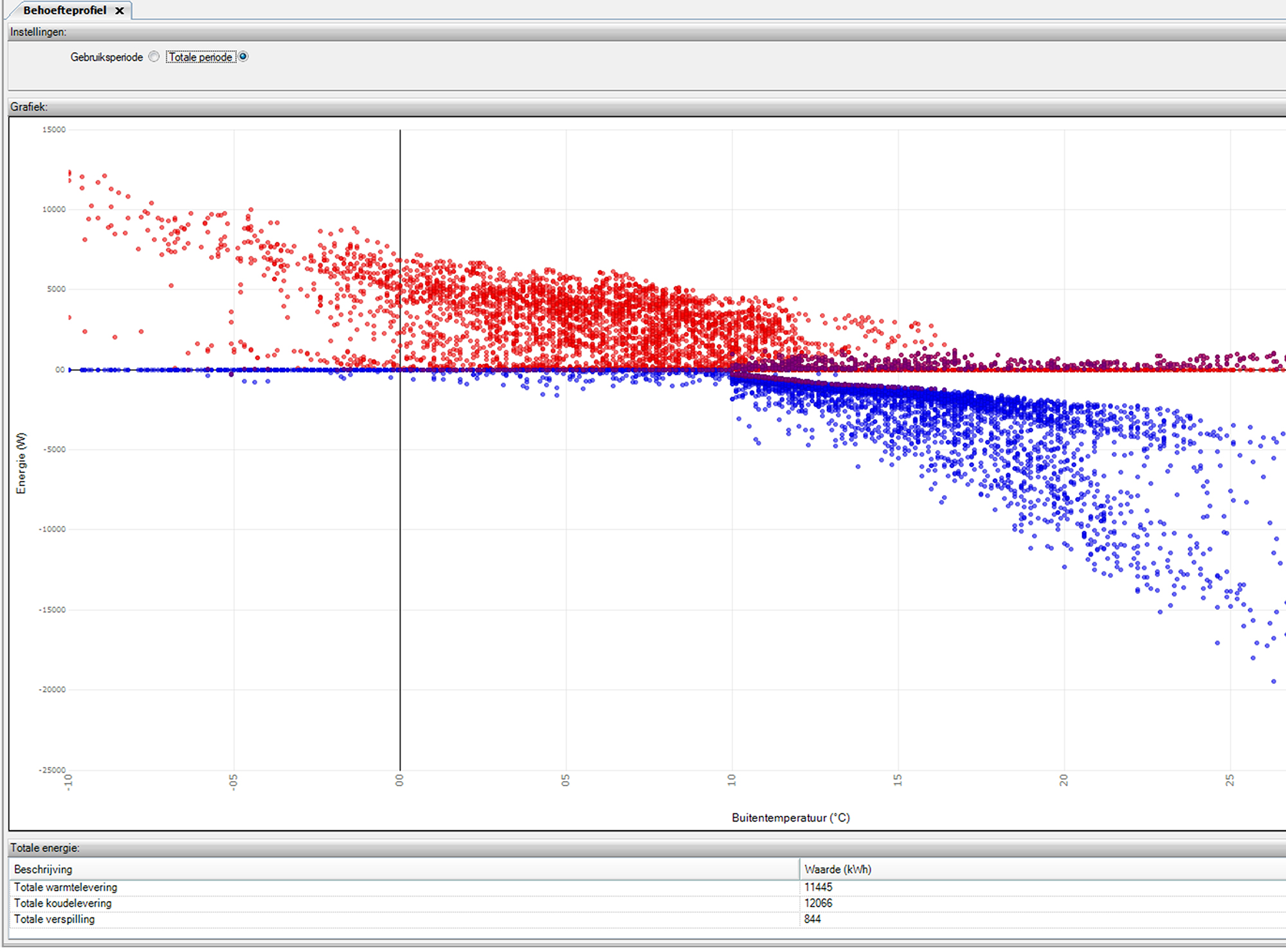
Task: Click the Grafiek section header
Action: click(29, 107)
